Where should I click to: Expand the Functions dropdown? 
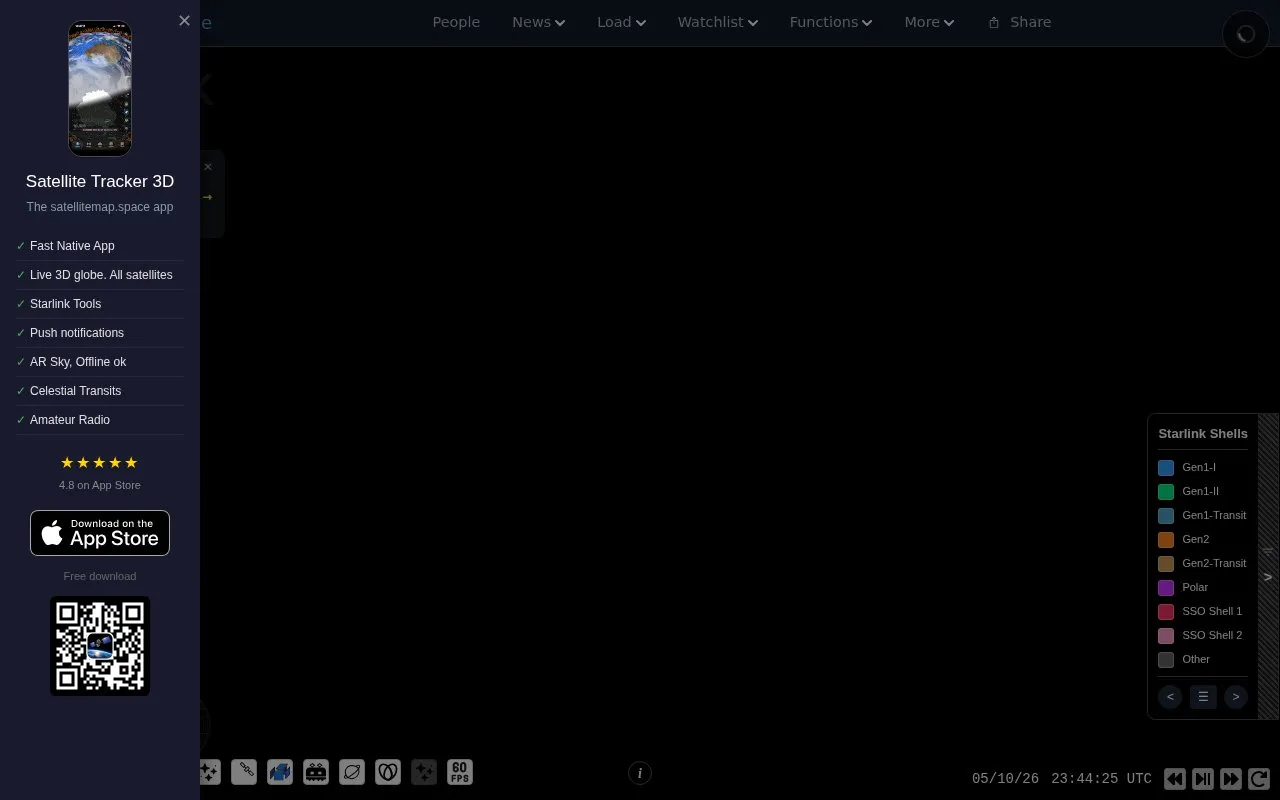click(831, 22)
